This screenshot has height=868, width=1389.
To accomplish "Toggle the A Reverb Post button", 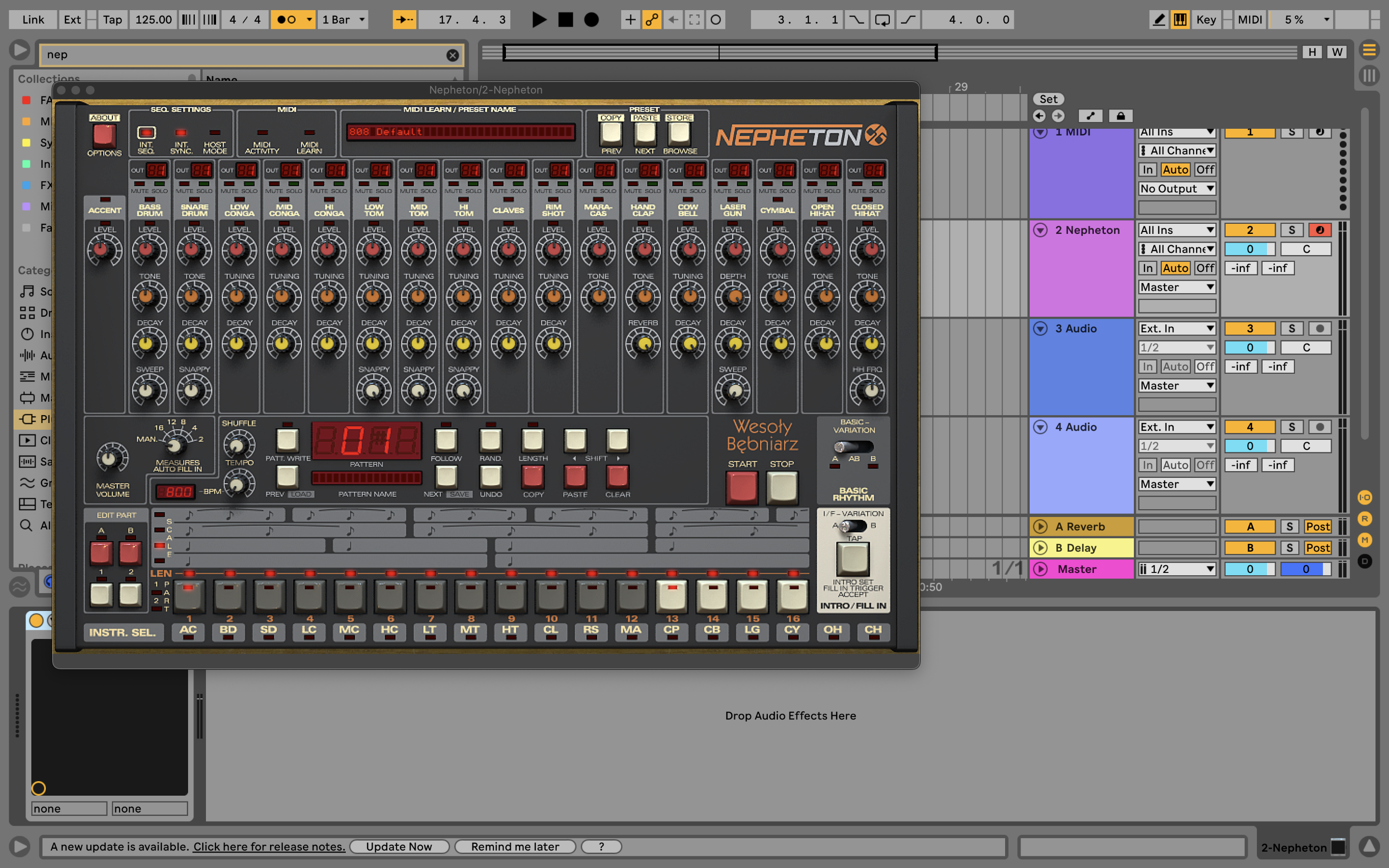I will [x=1317, y=527].
